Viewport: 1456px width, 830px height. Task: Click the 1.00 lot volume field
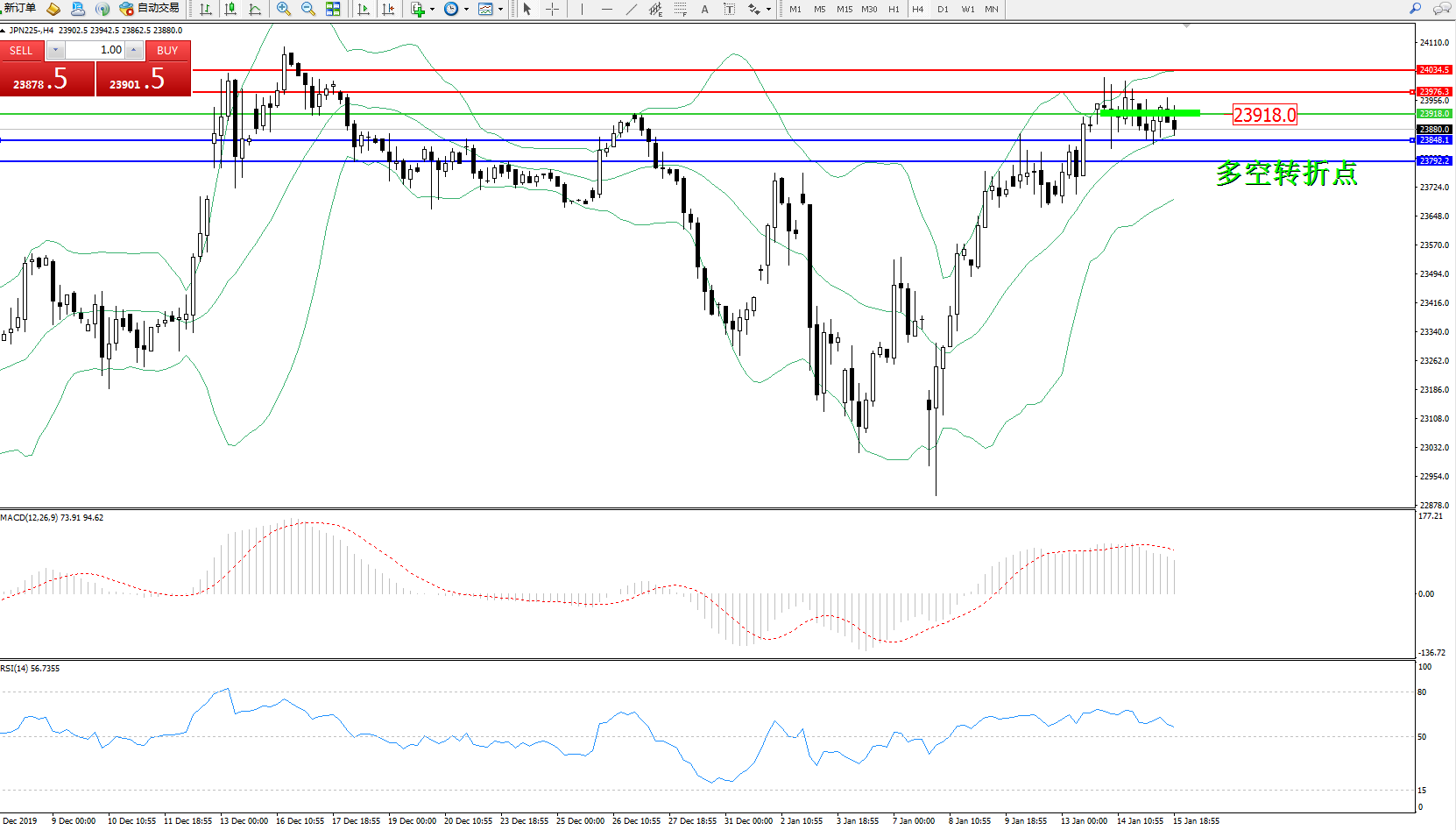click(95, 50)
